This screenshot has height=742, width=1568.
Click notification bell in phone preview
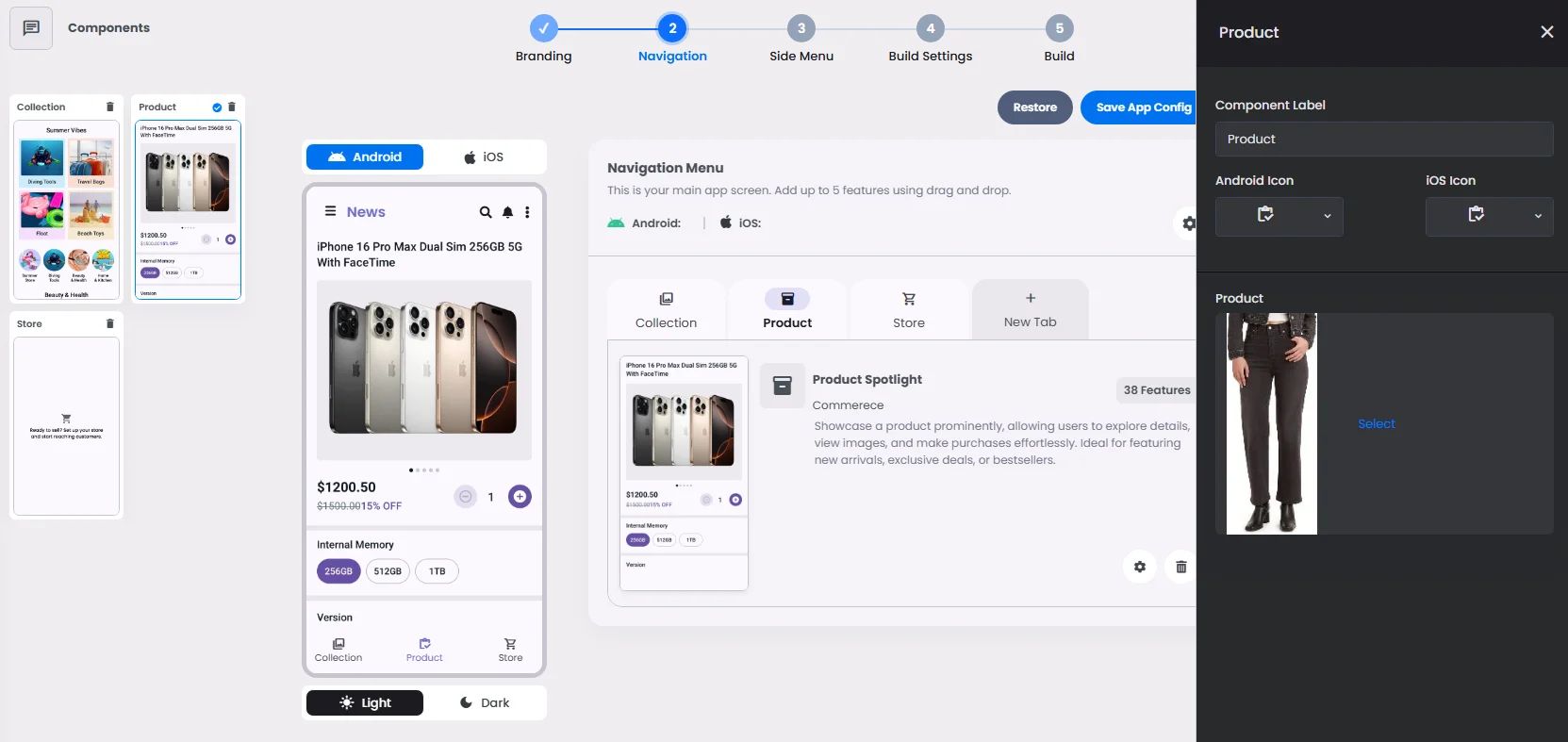[507, 212]
